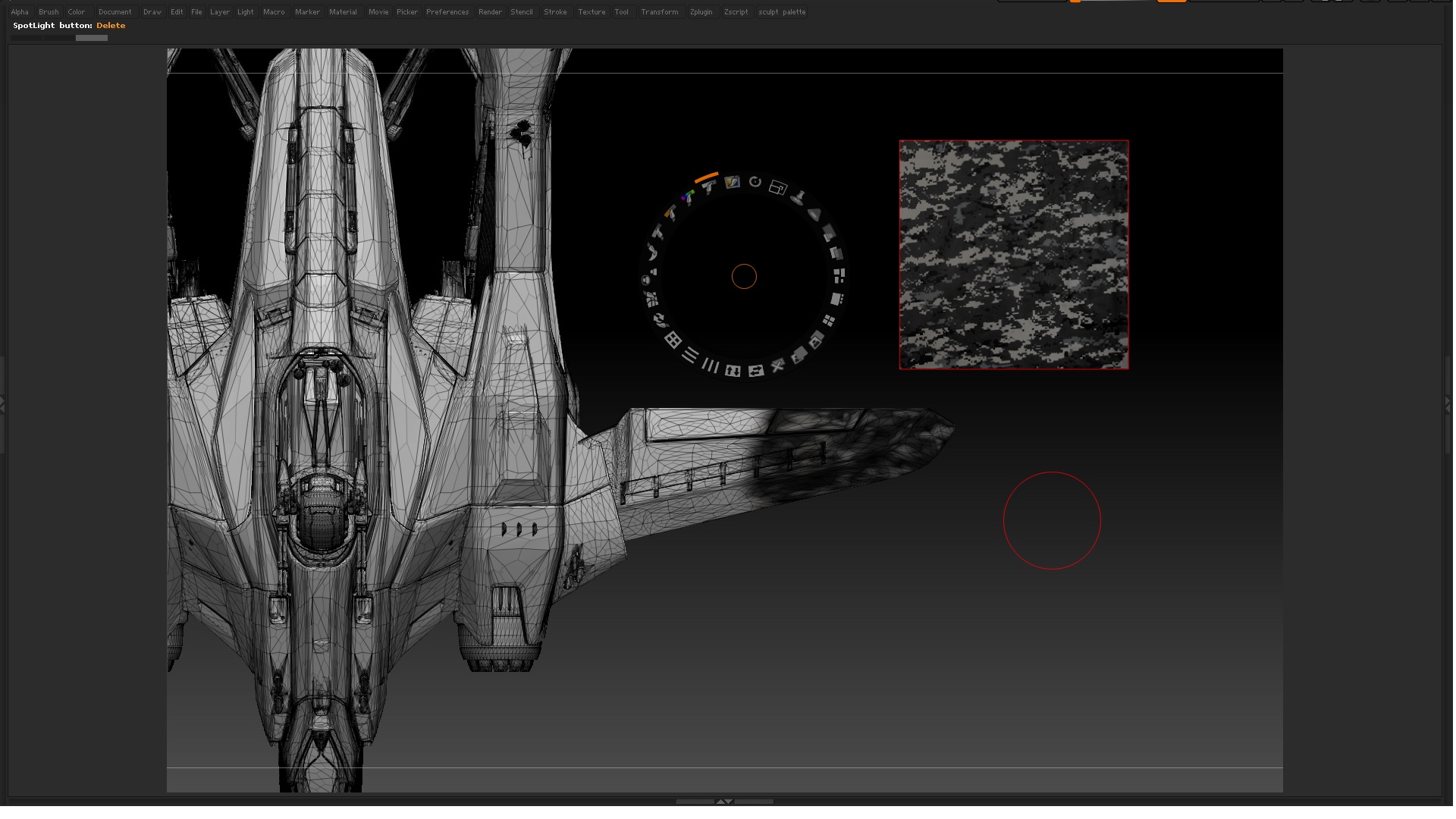This screenshot has height=819, width=1456.
Task: Select the camouflage texture image
Action: [1014, 255]
